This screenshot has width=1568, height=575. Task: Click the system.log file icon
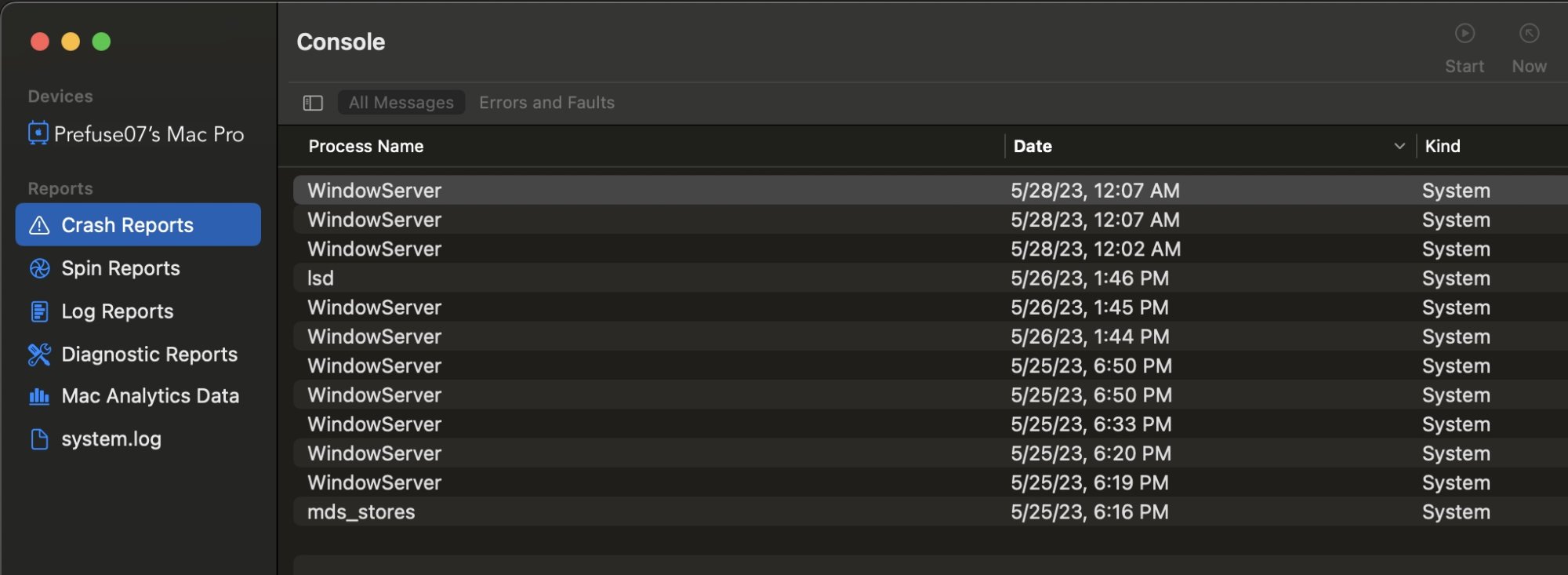coord(39,439)
